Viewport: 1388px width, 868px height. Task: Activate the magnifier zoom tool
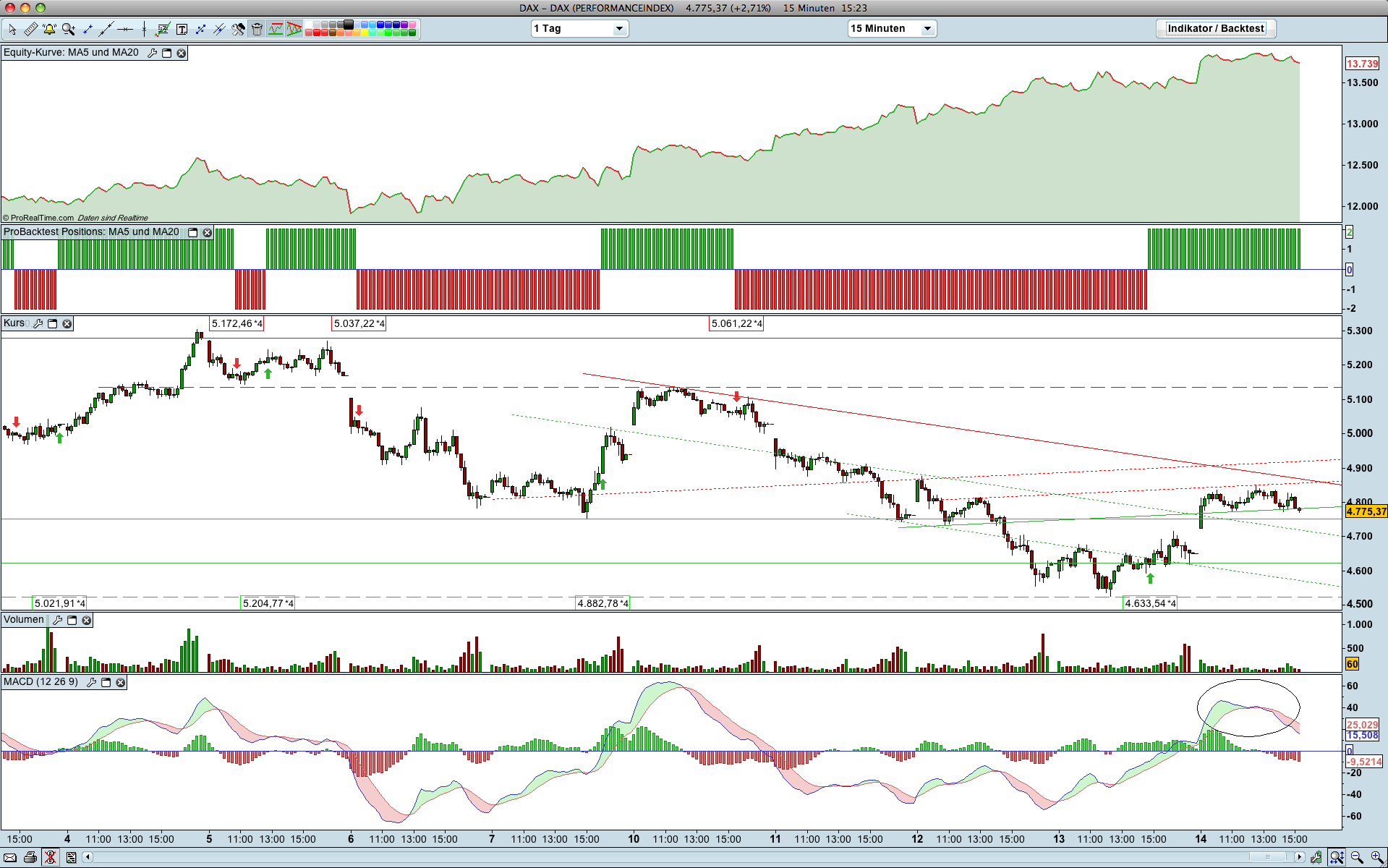click(69, 29)
